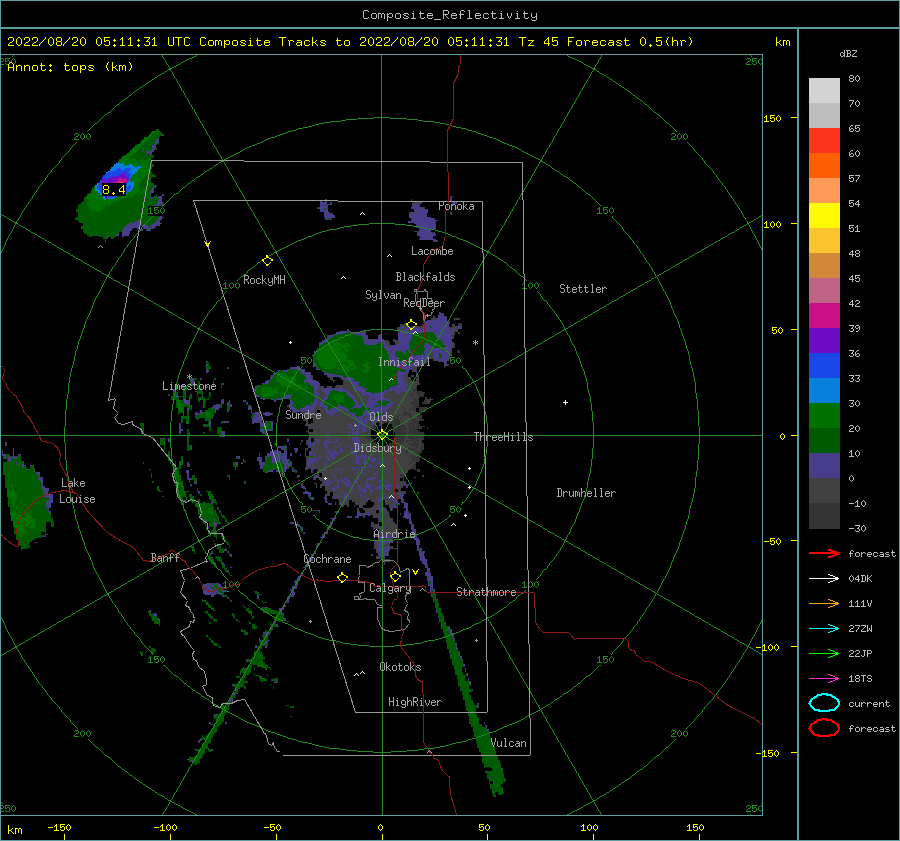Click the 04DK legend text
Image resolution: width=900 pixels, height=841 pixels.
[x=860, y=579]
